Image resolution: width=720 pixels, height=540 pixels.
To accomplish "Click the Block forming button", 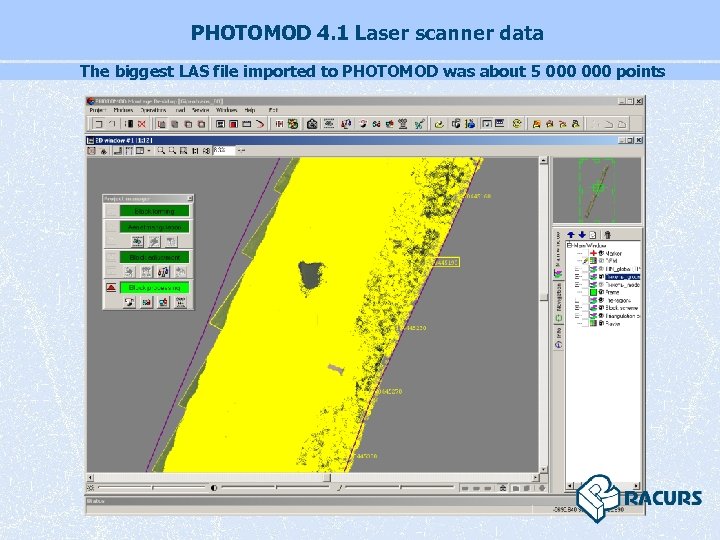I will (x=154, y=211).
